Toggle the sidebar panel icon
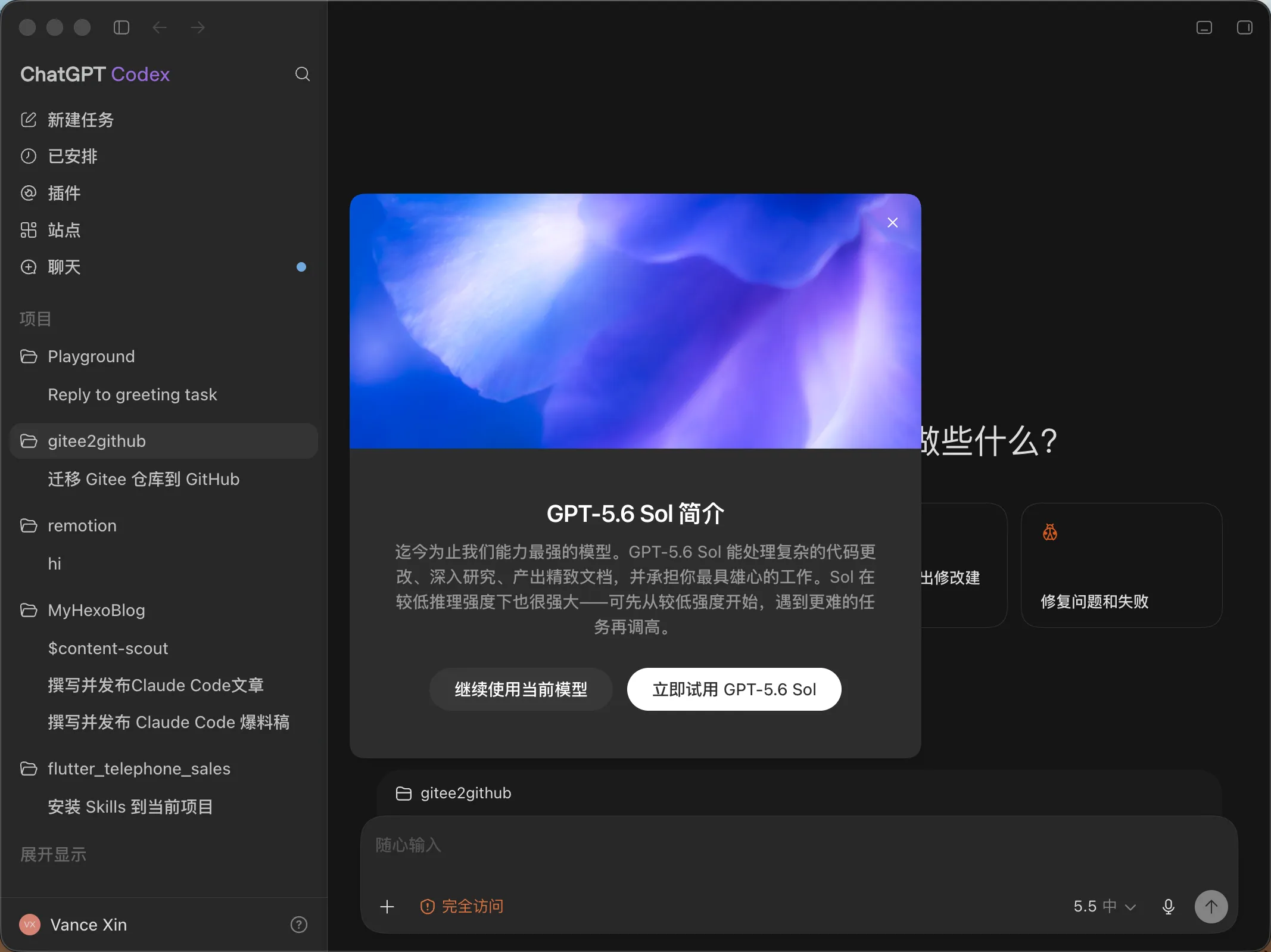 click(122, 27)
